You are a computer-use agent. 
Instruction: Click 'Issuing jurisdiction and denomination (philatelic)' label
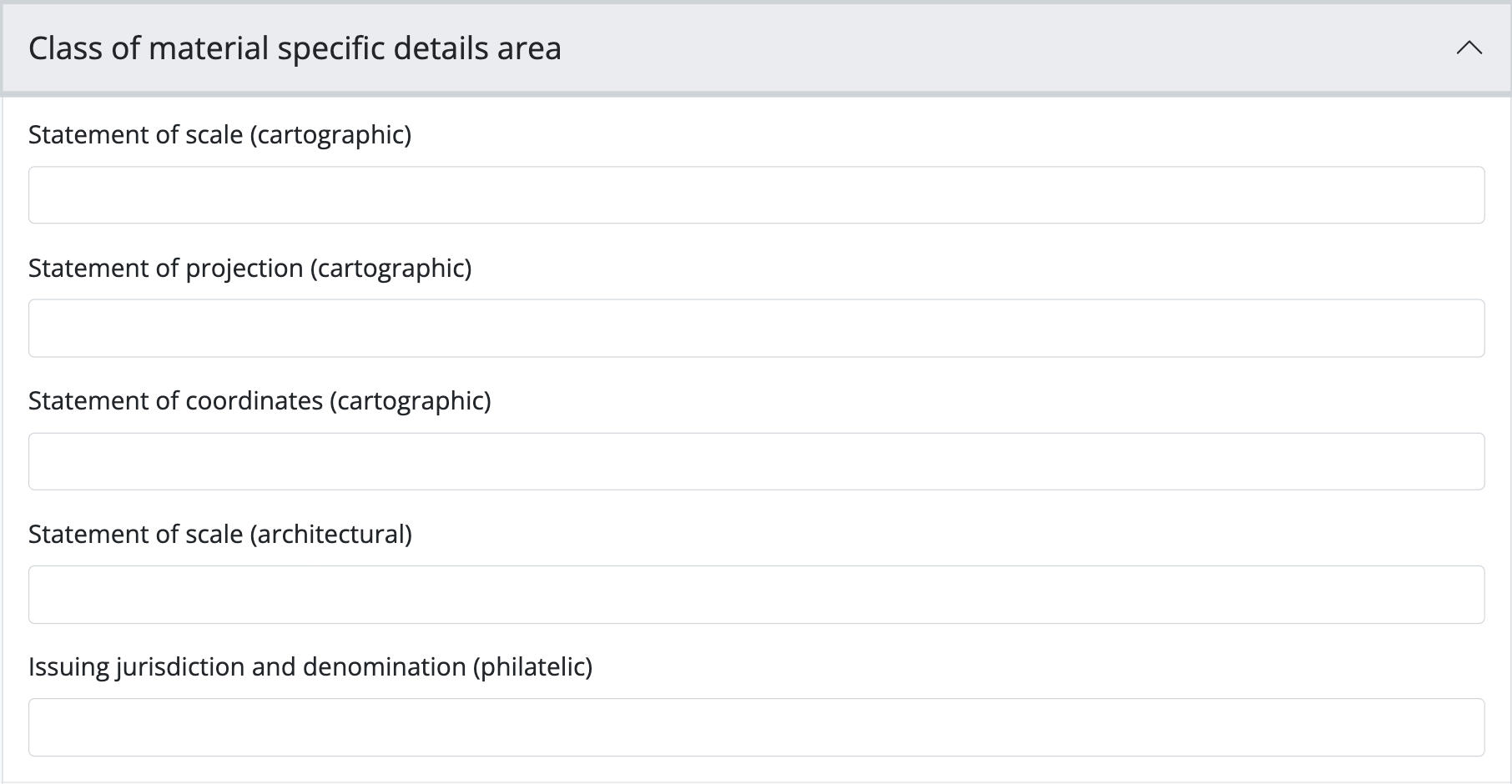point(310,667)
